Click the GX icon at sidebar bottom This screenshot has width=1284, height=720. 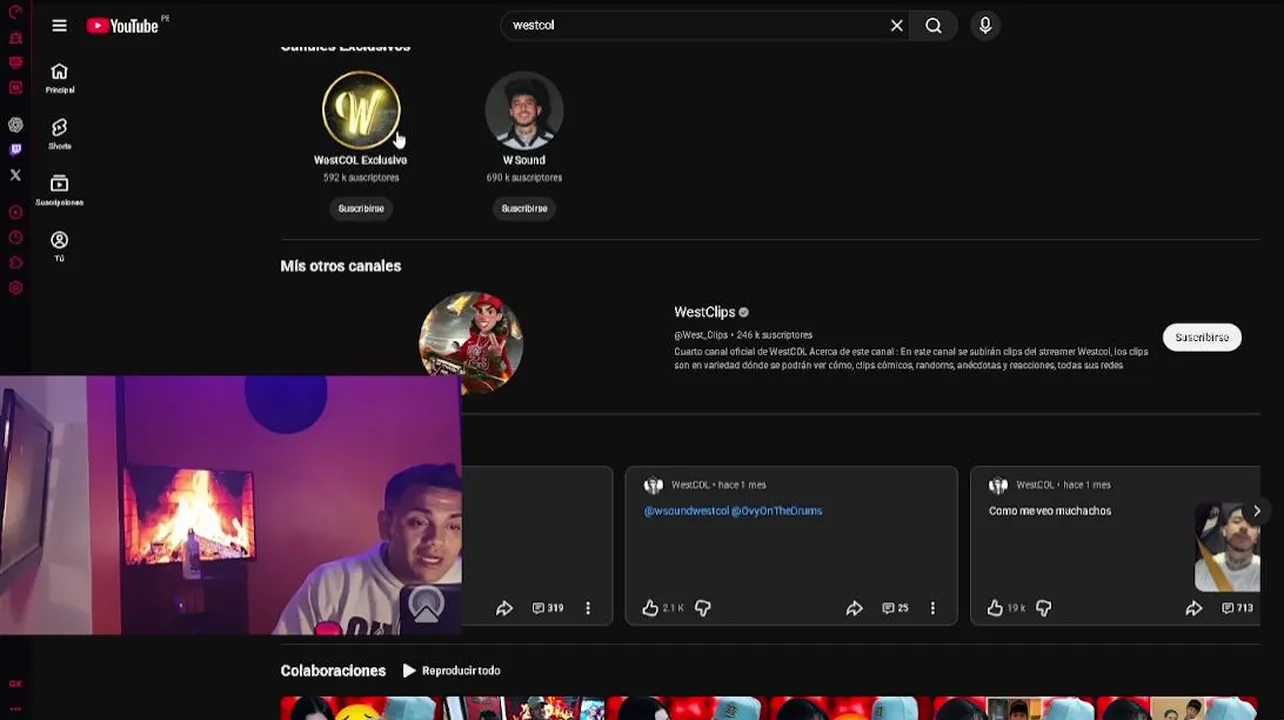tap(15, 684)
